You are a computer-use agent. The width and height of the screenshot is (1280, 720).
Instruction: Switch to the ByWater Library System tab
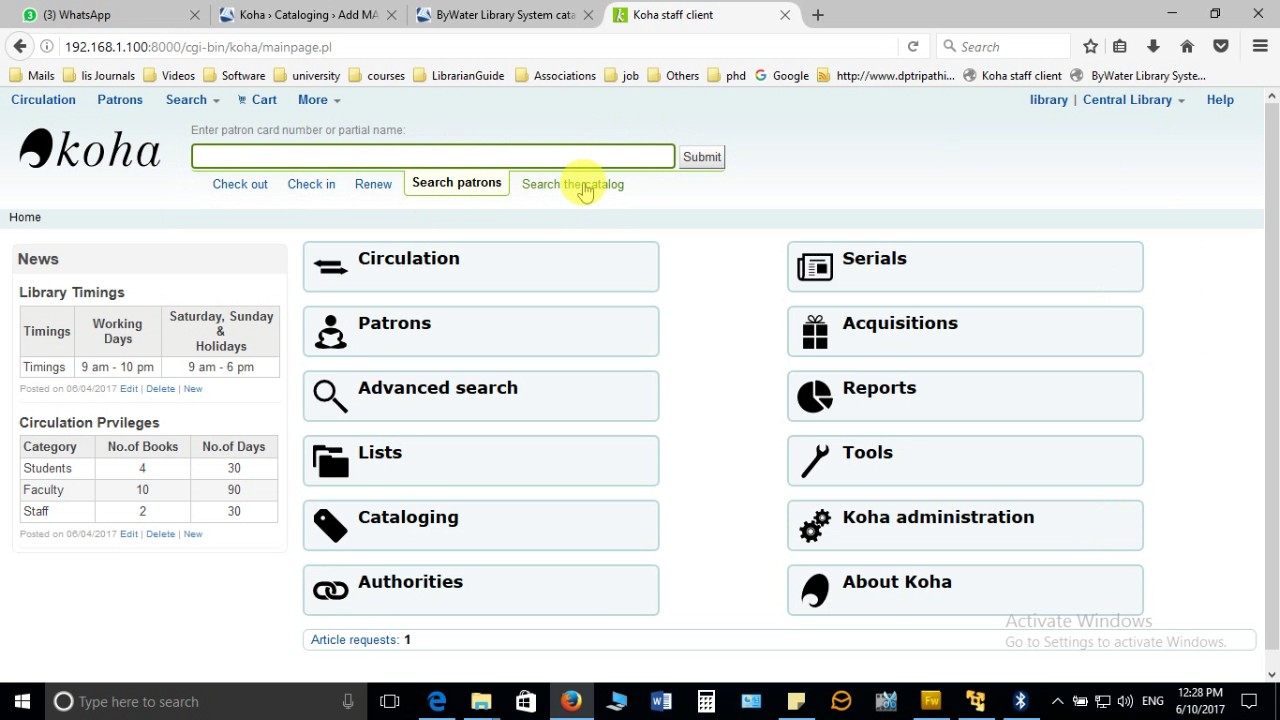click(505, 15)
